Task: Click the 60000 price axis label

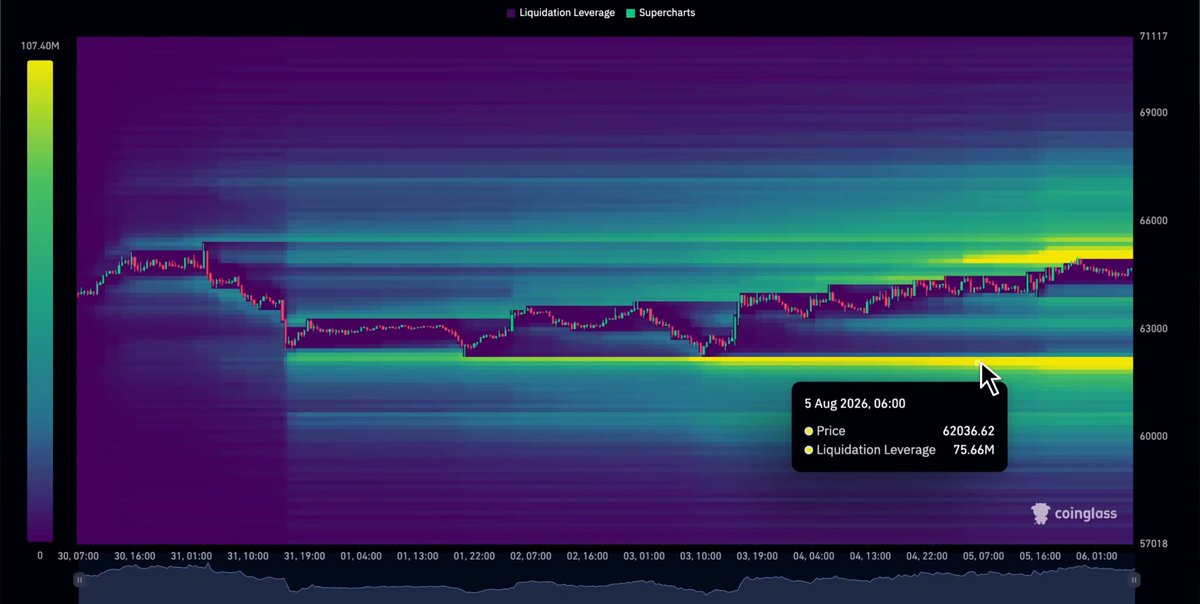Action: [1155, 437]
